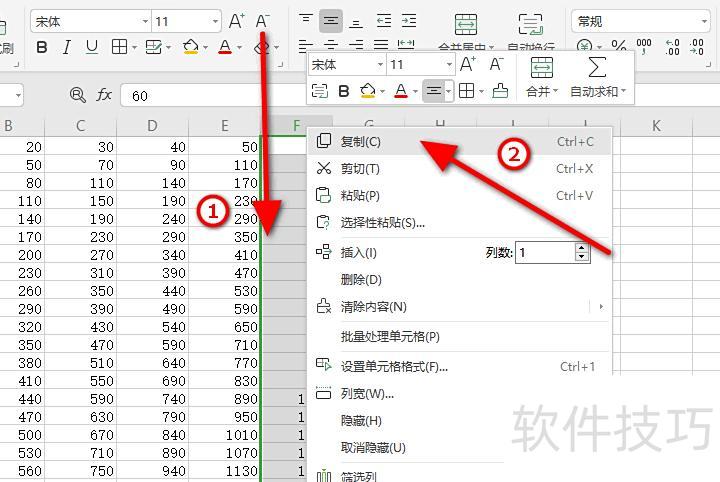The width and height of the screenshot is (720, 482).
Task: Open 设置单元格格式(F)... dialog entry
Action: coord(459,367)
